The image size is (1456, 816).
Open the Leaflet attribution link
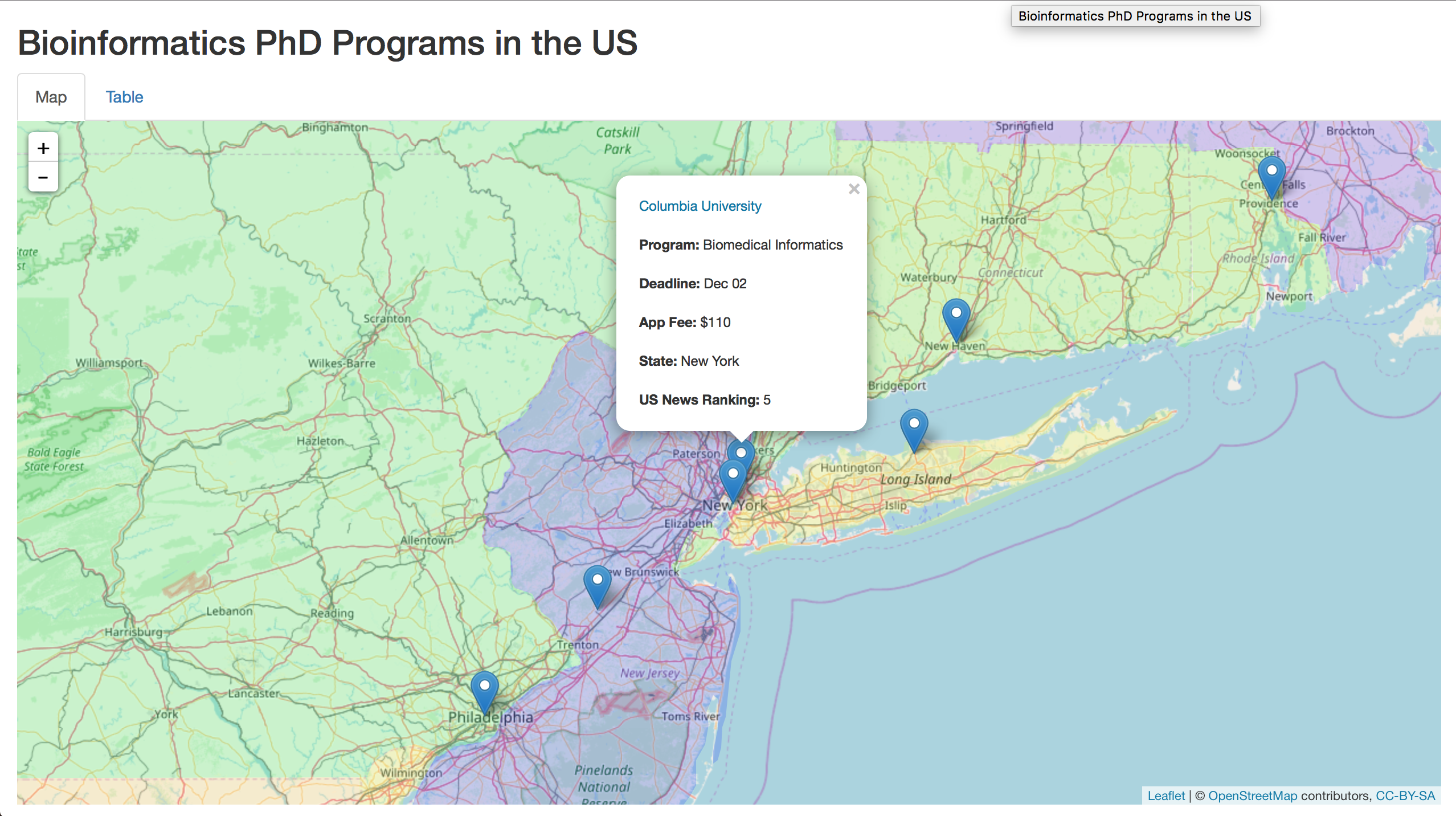pos(1165,795)
